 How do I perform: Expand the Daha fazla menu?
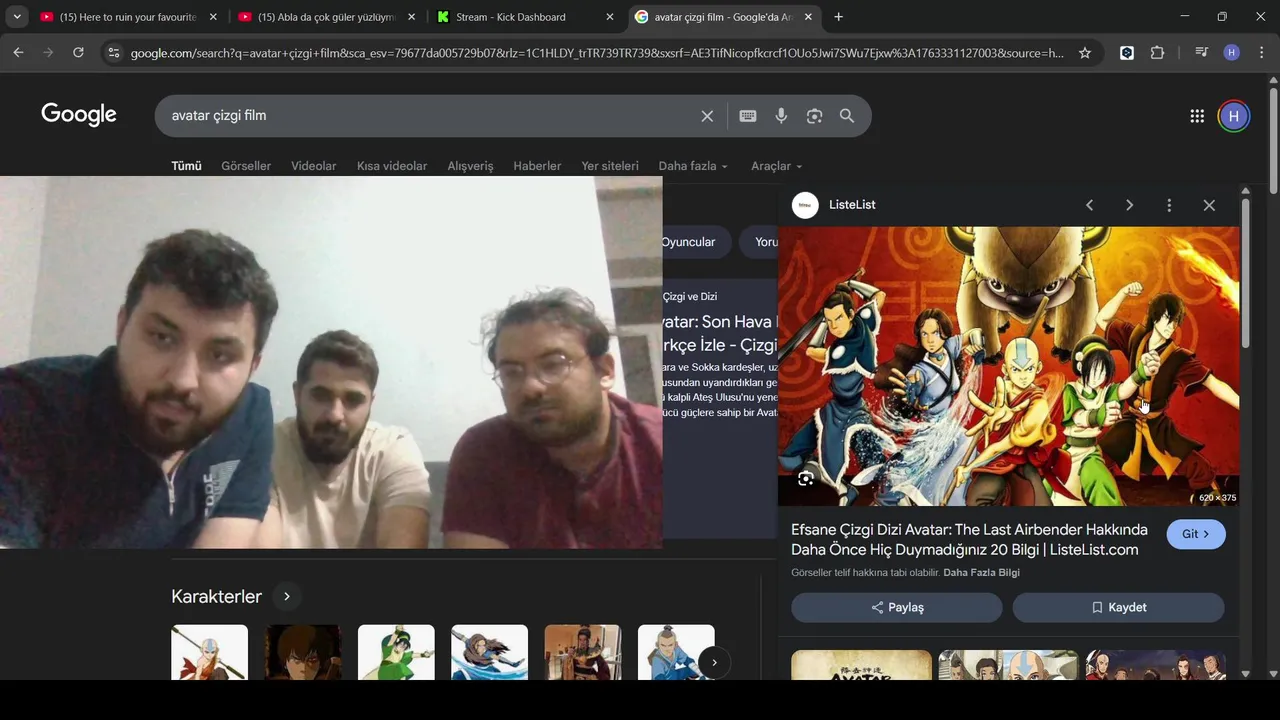point(693,166)
